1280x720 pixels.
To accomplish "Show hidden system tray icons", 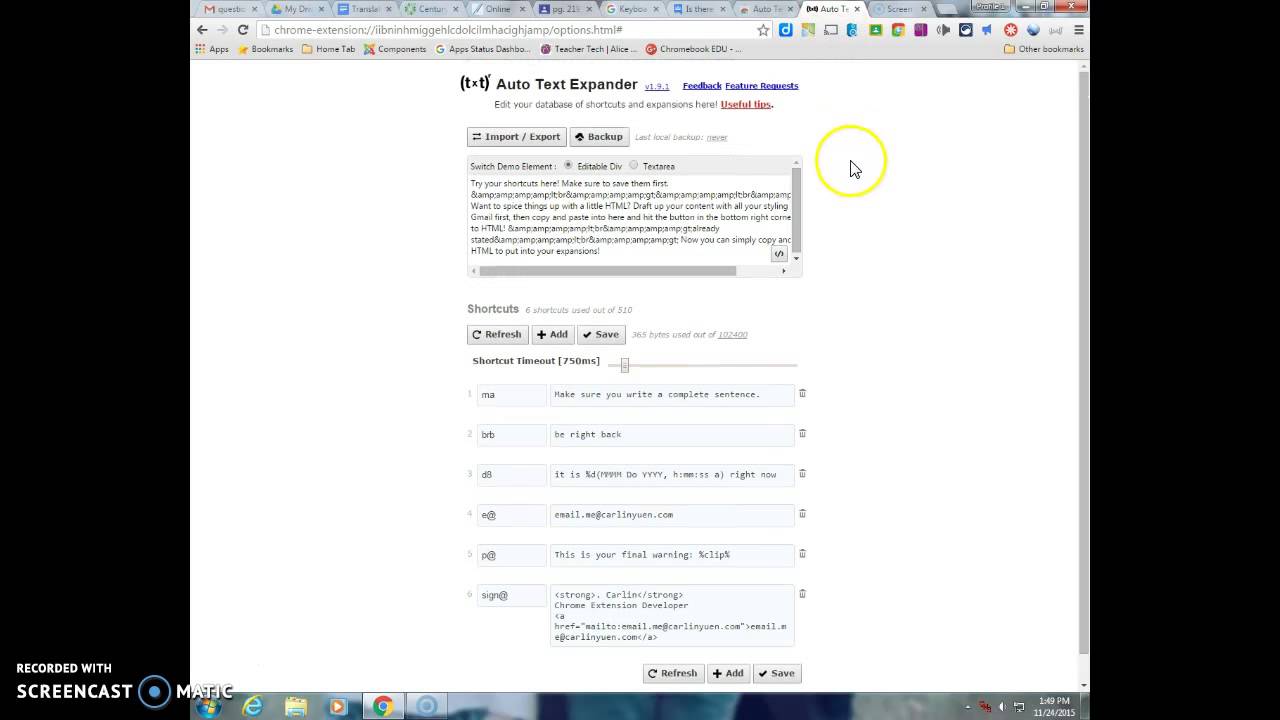I will (x=968, y=707).
